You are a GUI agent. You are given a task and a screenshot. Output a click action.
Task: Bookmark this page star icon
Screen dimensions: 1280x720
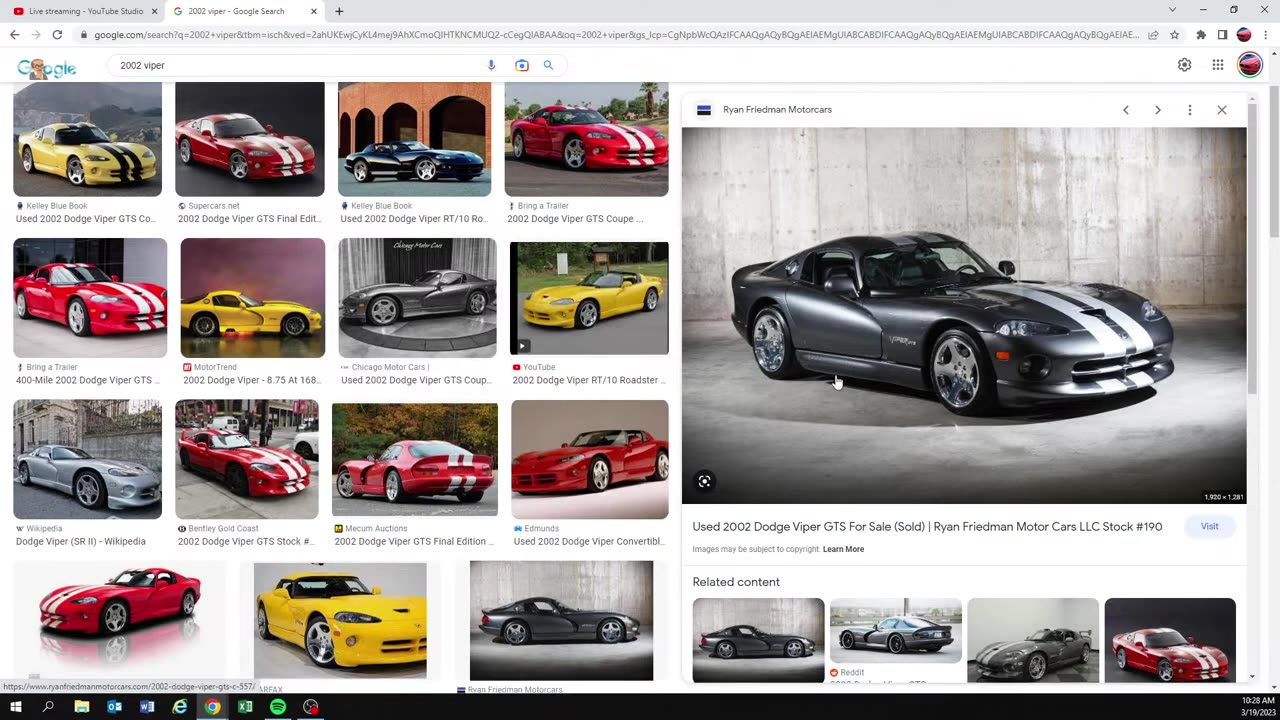pyautogui.click(x=1174, y=35)
